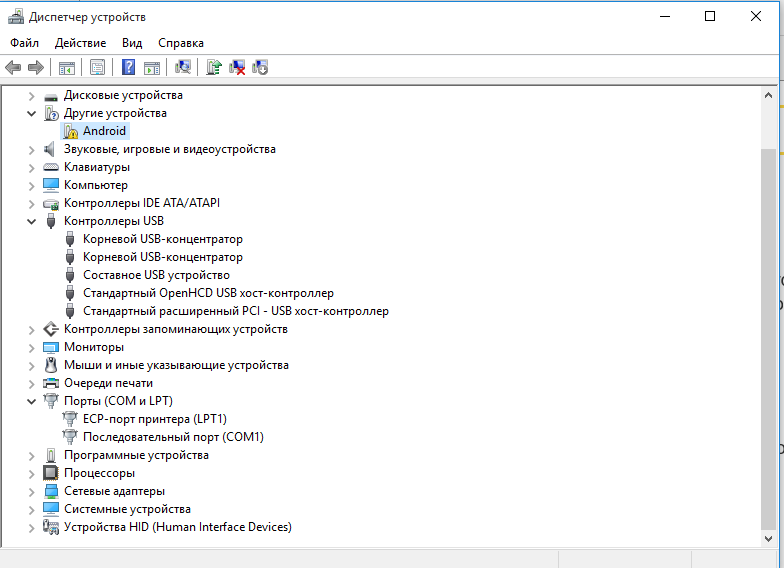Collapse the Порты (COM и LPT) category
This screenshot has height=568, width=784.
pos(31,401)
